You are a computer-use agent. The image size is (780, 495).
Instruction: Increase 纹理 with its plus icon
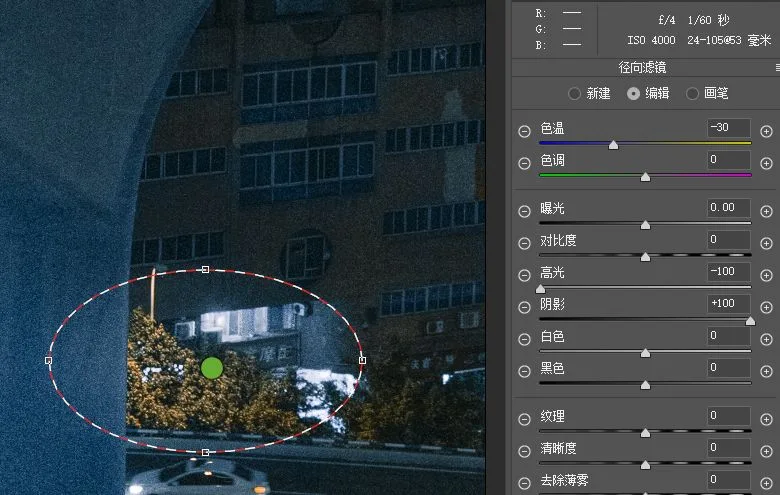point(766,419)
